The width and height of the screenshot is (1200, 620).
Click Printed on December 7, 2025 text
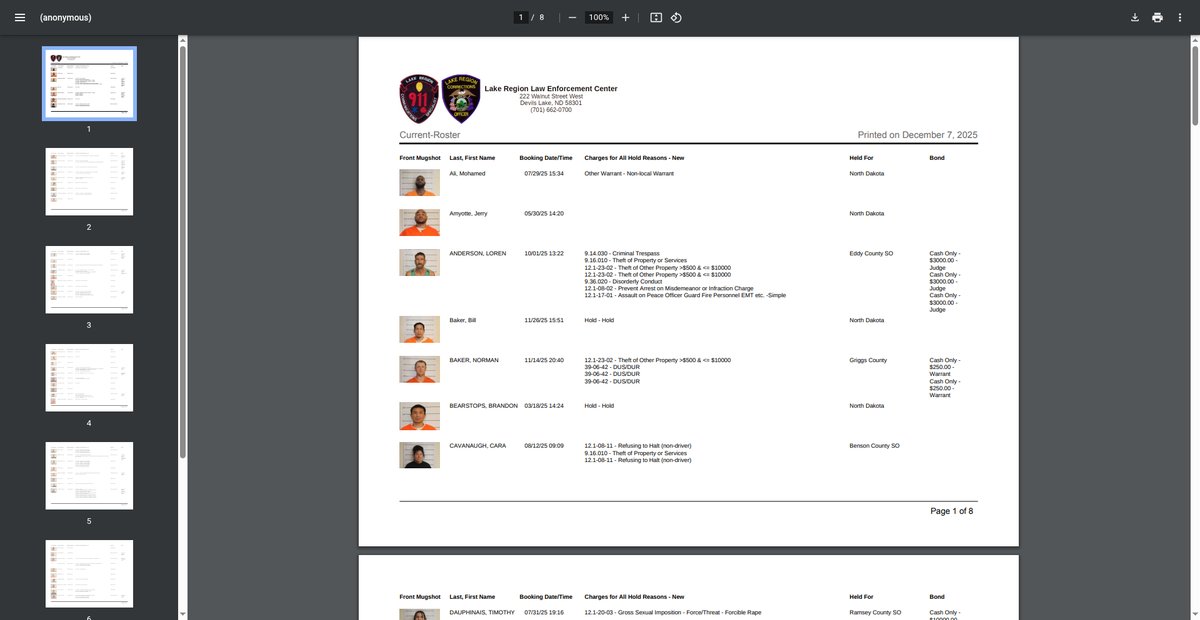(x=917, y=134)
